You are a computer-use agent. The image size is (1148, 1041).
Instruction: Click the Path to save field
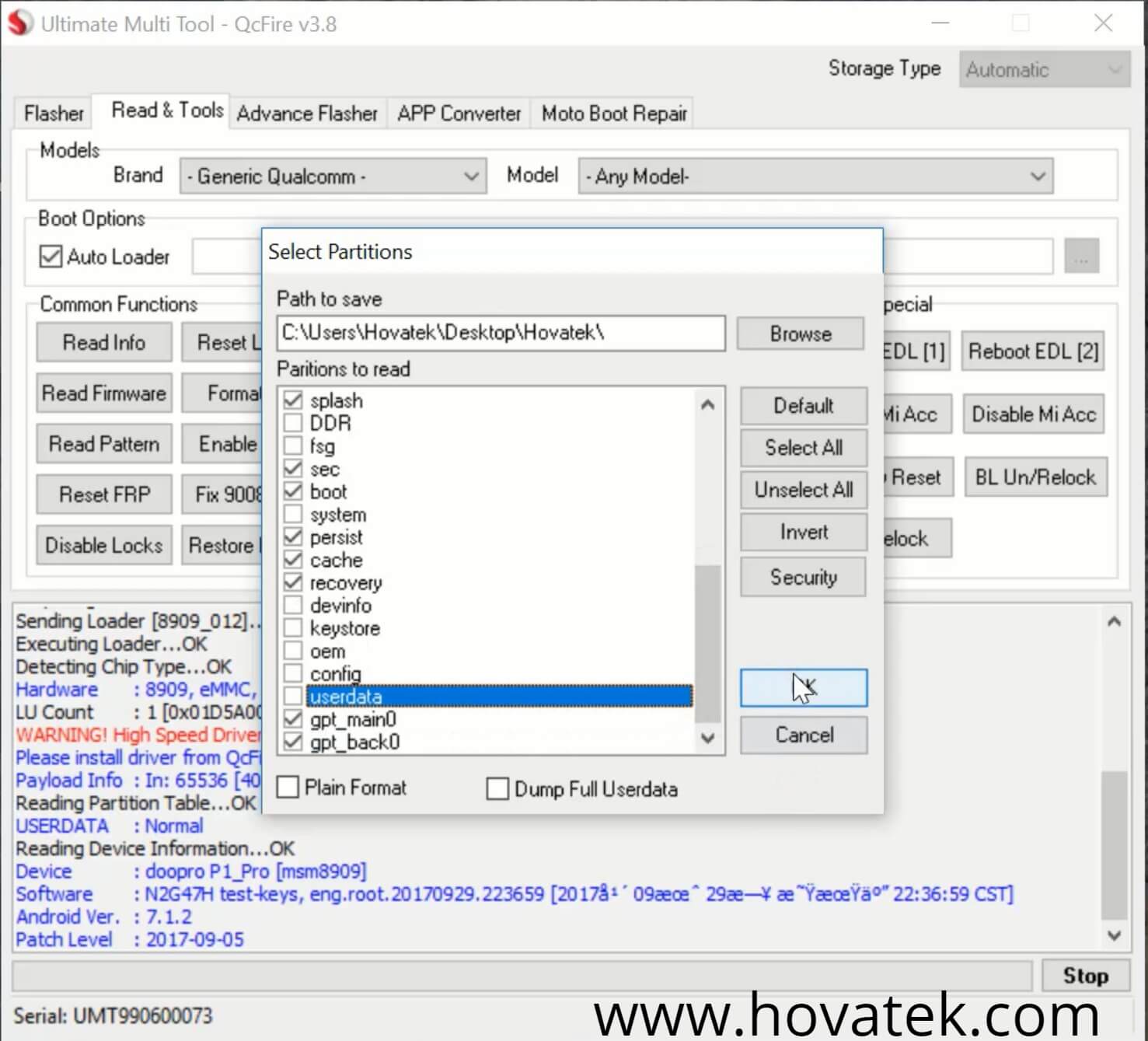501,334
